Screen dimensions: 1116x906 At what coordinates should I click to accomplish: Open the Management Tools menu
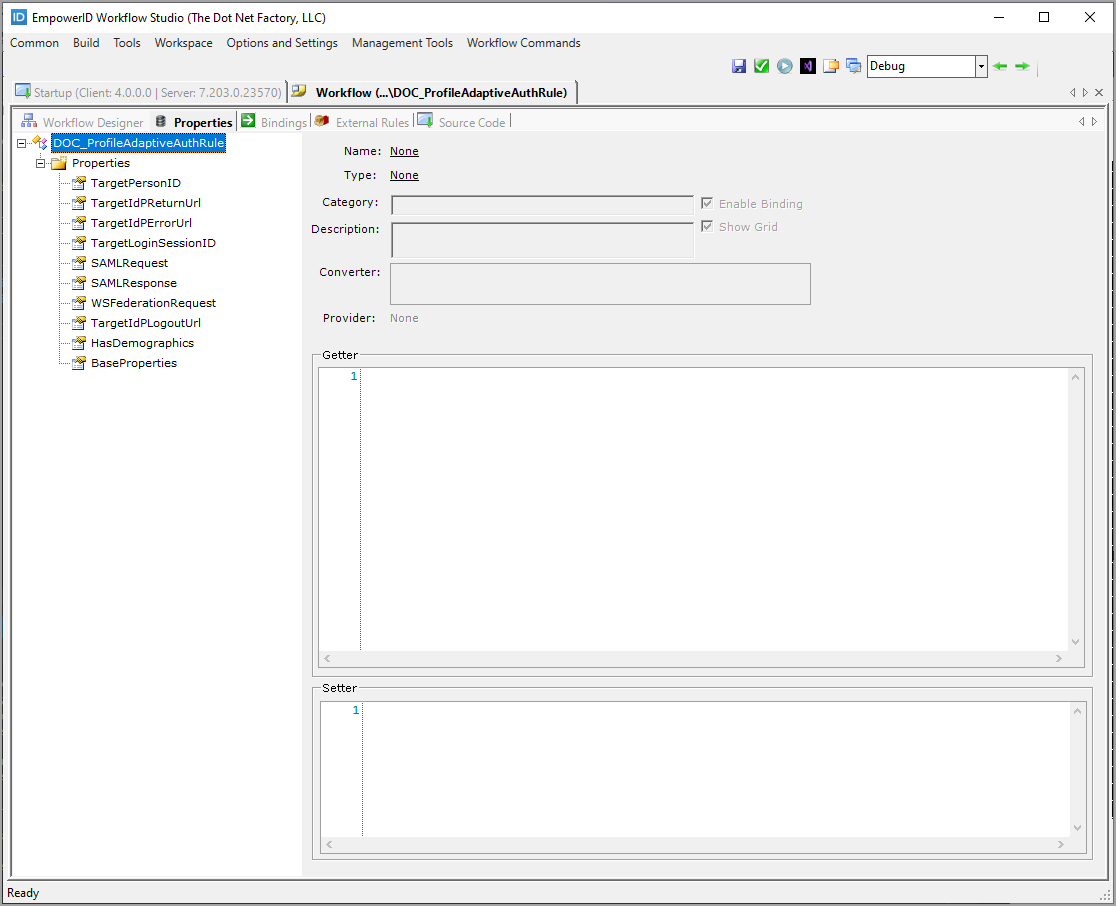coord(402,43)
